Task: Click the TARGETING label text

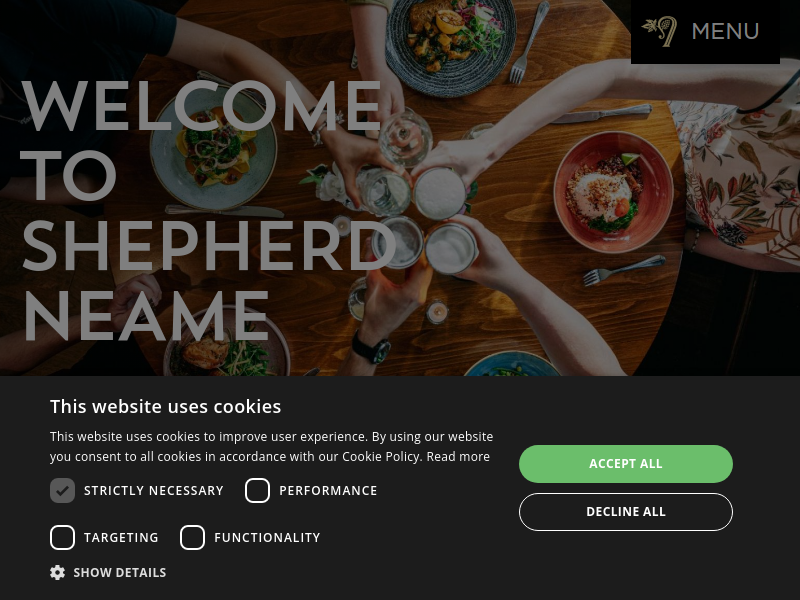Action: click(121, 538)
